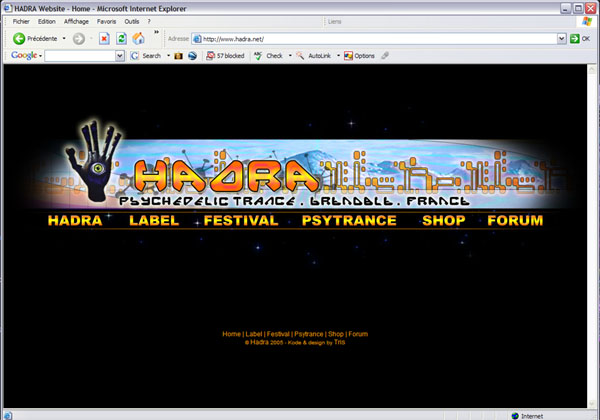Run the ABC spell Check tool
Screen dimensions: 600x420
pos(268,56)
